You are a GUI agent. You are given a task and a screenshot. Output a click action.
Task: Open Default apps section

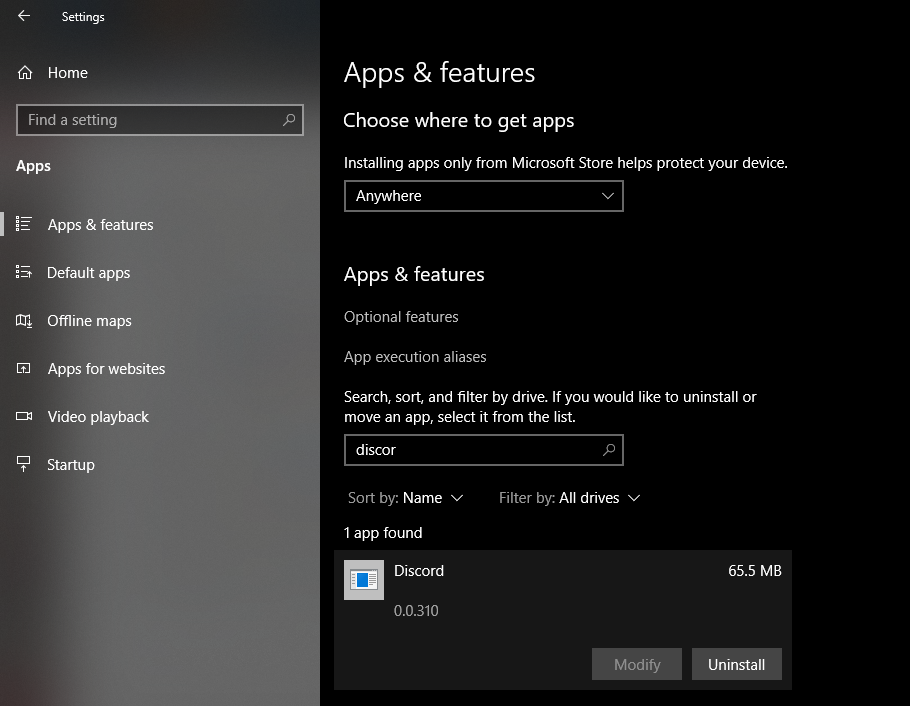point(88,273)
